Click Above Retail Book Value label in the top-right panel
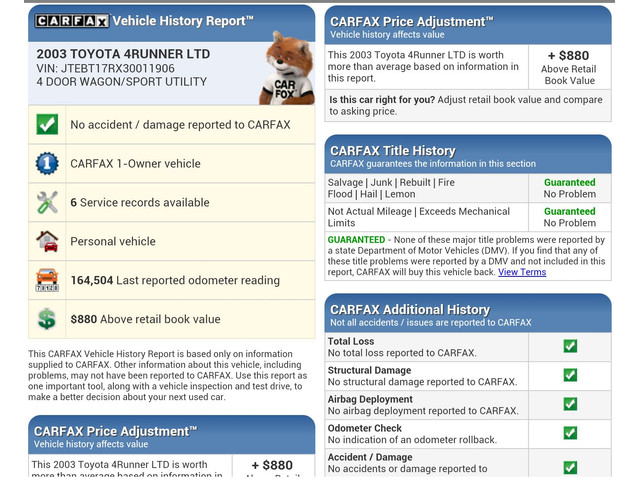The width and height of the screenshot is (640, 480). [x=569, y=75]
